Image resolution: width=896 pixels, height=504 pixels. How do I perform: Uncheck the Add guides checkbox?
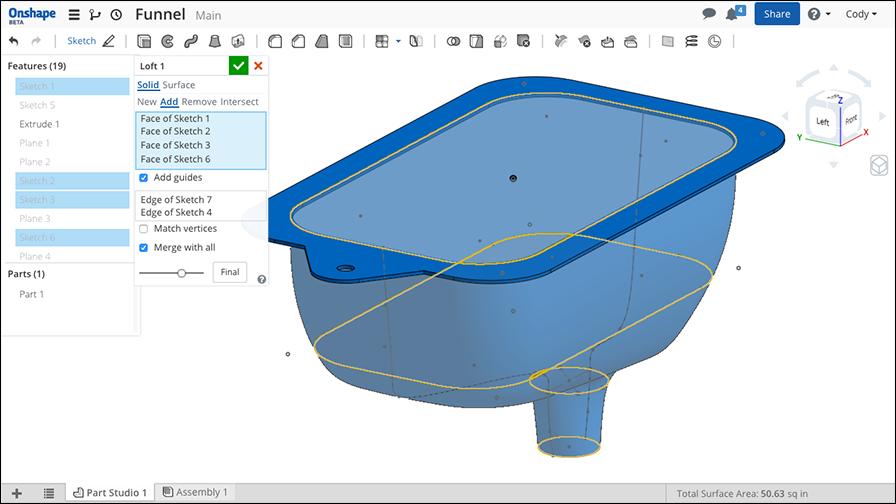click(x=144, y=178)
